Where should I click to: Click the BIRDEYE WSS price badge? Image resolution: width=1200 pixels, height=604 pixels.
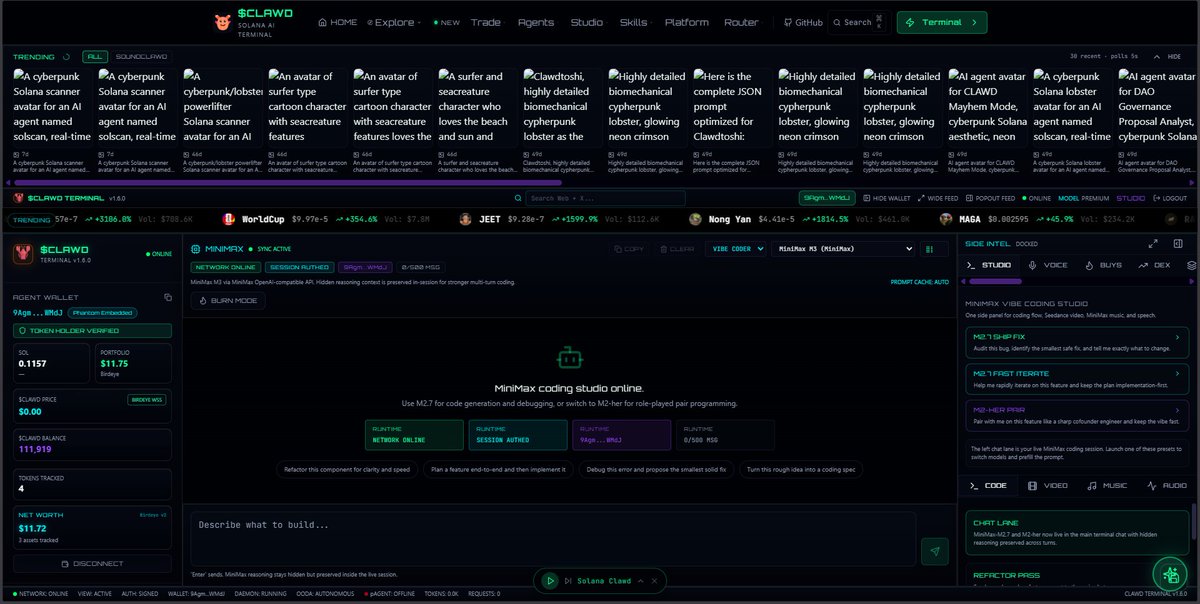click(x=146, y=399)
